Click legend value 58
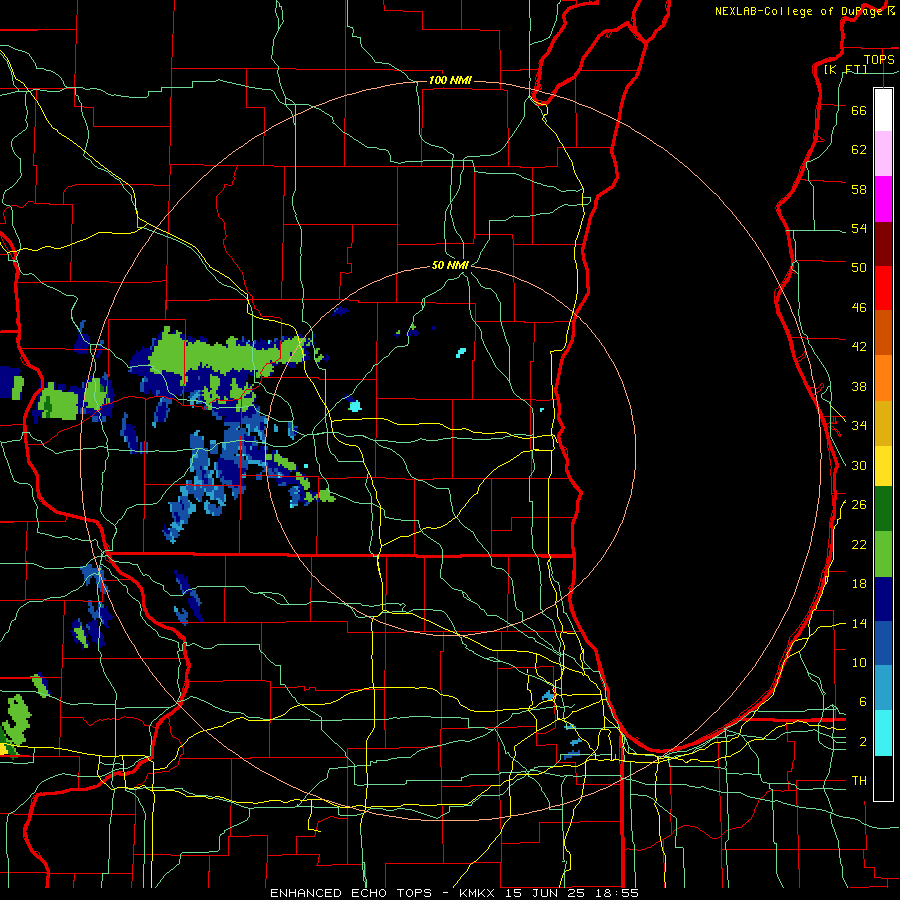The image size is (900, 900). point(859,189)
